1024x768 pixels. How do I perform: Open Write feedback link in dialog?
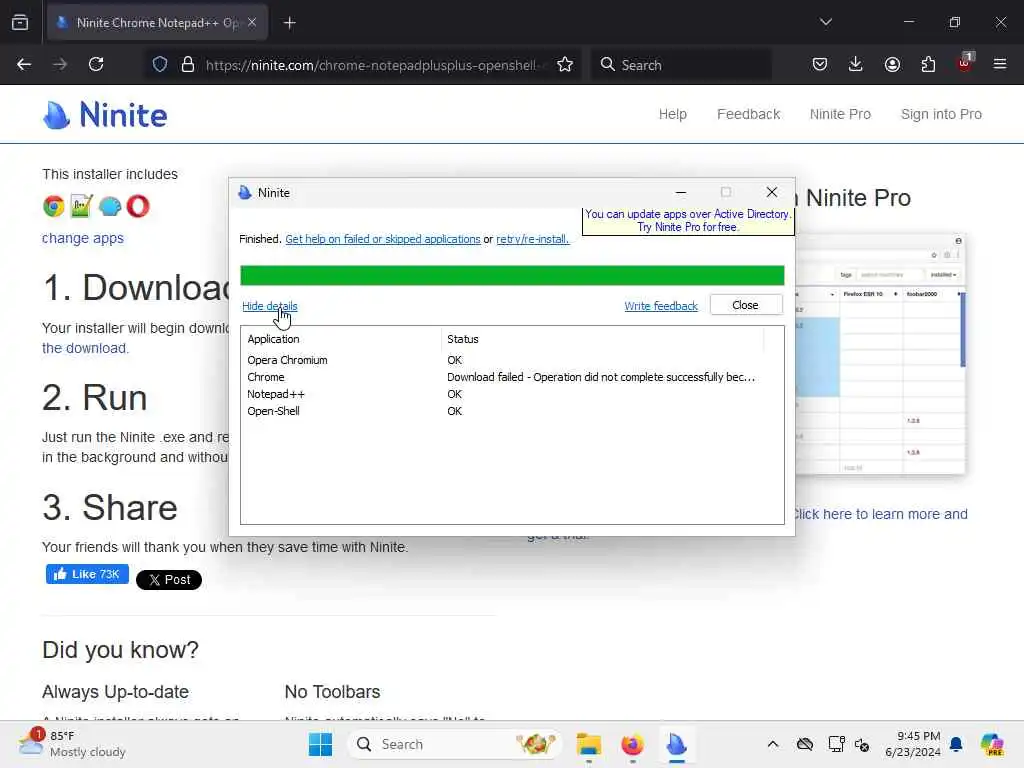(661, 306)
